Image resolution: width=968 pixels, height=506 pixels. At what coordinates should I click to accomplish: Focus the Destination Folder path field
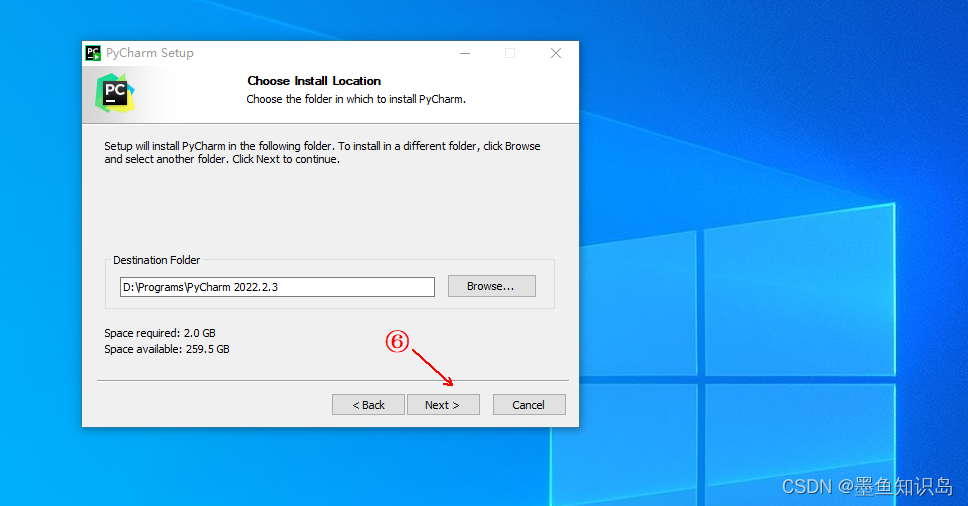pos(277,287)
